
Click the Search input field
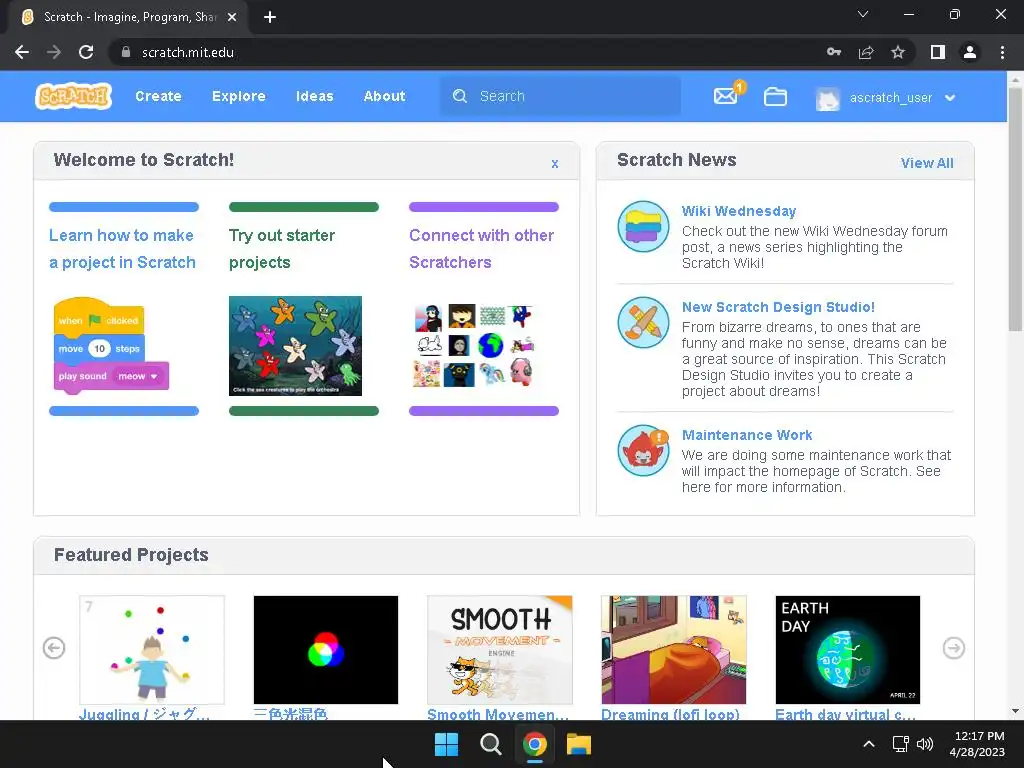coord(561,96)
